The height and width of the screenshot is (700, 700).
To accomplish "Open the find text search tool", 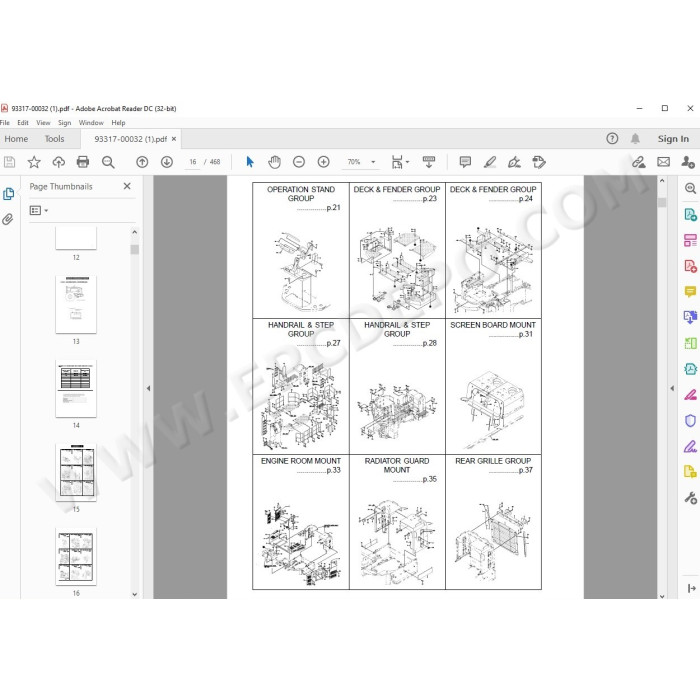I will (108, 162).
